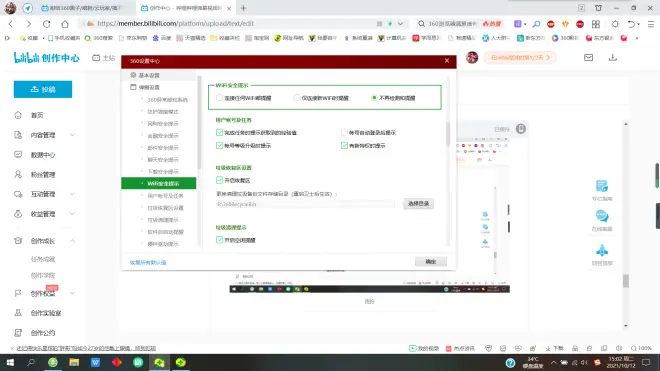This screenshot has height=371, width=660.
Task: Click the magnifier extension icon in browser toolbar
Action: coord(536,24)
